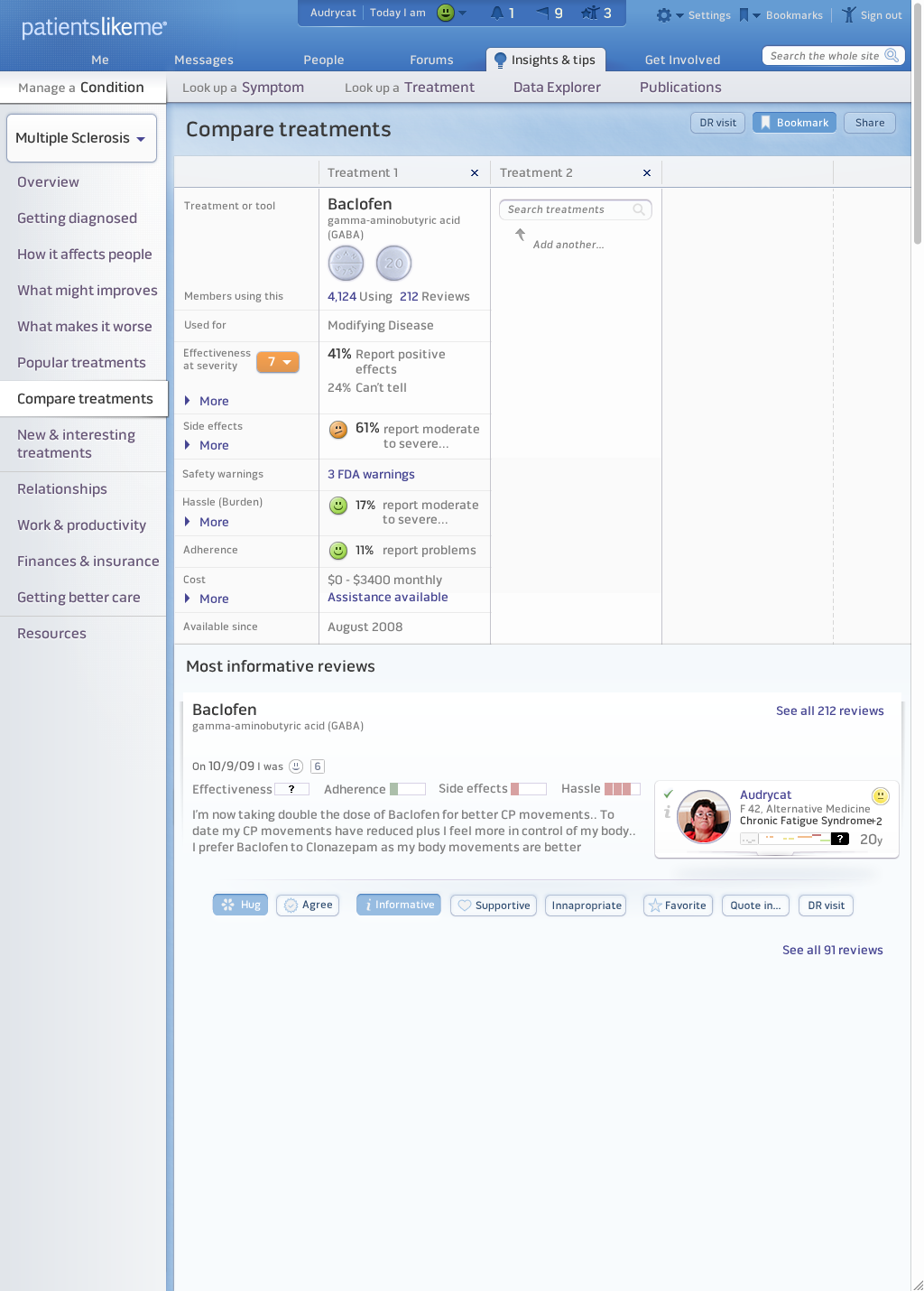Toggle the Bookmark button for this page
The width and height of the screenshot is (924, 1291).
(794, 123)
